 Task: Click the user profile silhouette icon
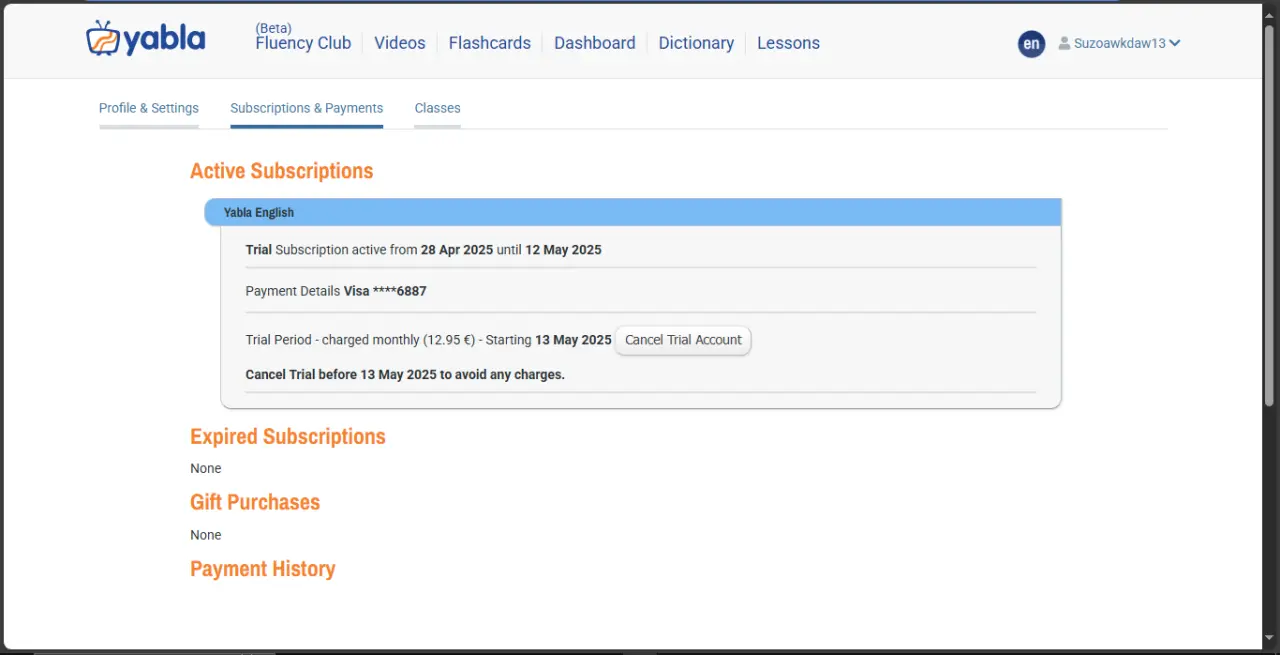[x=1064, y=44]
